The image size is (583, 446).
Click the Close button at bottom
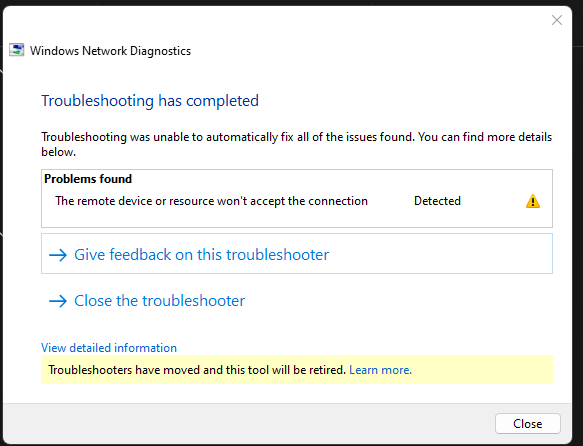coord(528,423)
